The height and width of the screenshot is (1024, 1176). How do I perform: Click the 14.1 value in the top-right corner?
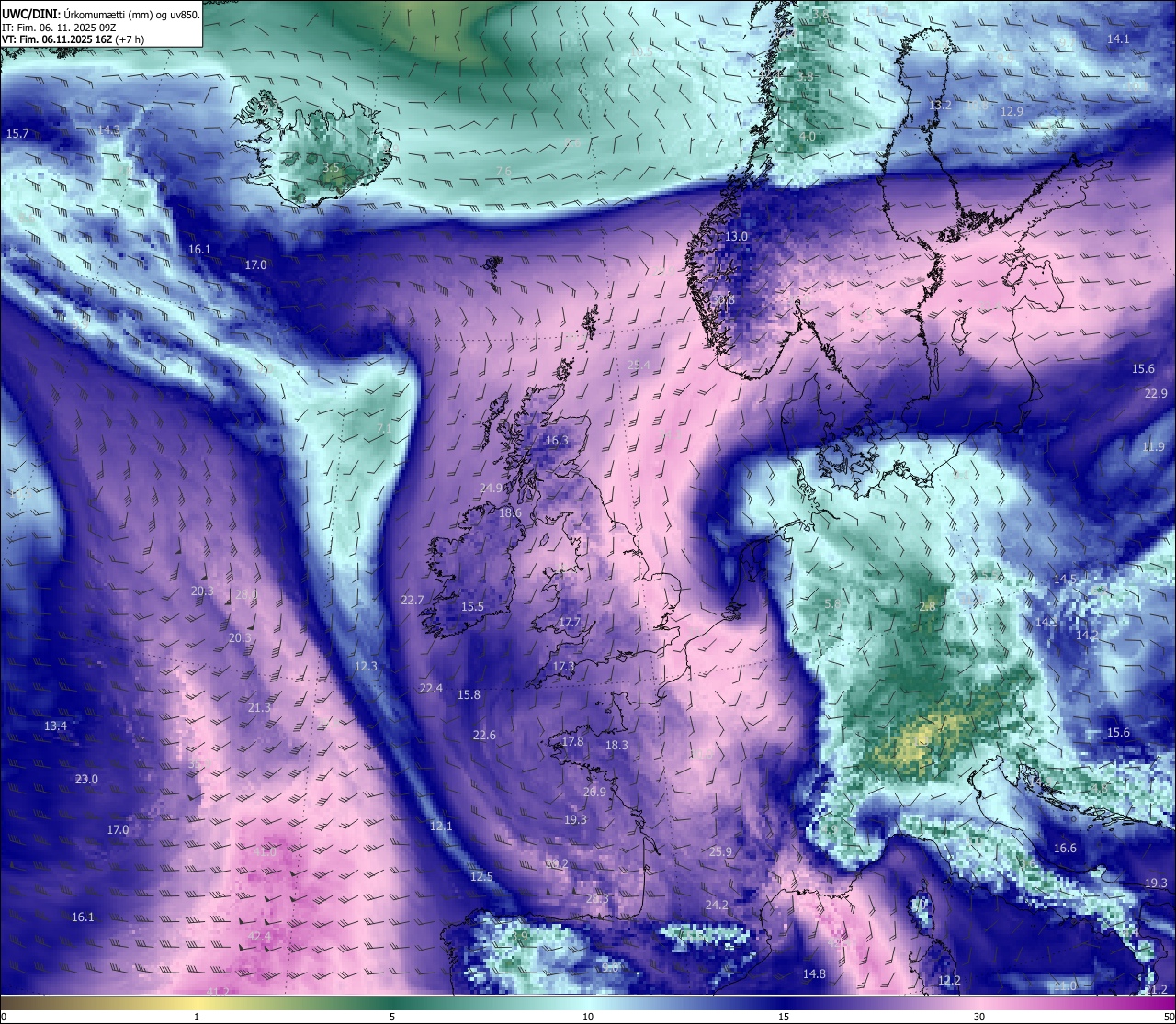[1118, 39]
